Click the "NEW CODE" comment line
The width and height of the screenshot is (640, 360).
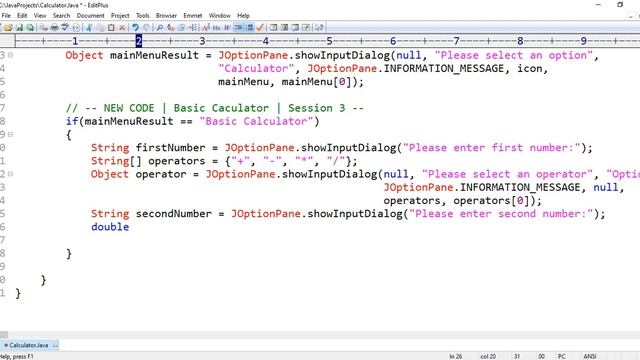pos(215,108)
